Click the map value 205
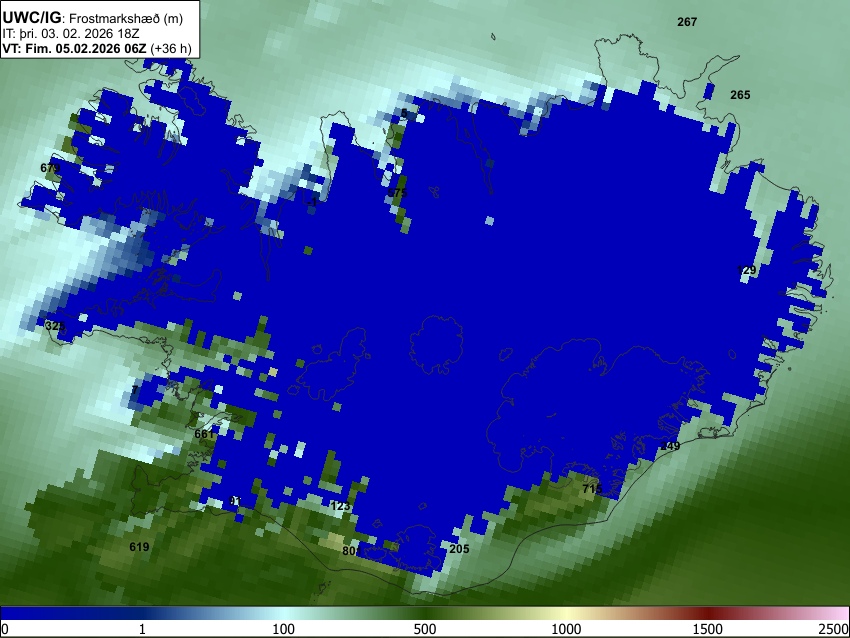 pos(459,549)
